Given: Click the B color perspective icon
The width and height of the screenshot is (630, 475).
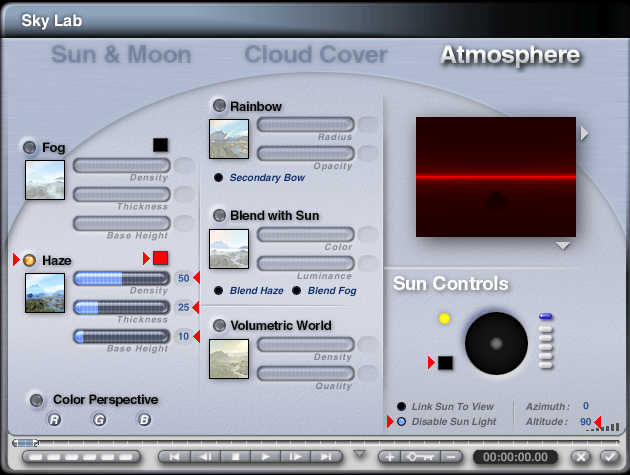Looking at the screenshot, I should (144, 420).
